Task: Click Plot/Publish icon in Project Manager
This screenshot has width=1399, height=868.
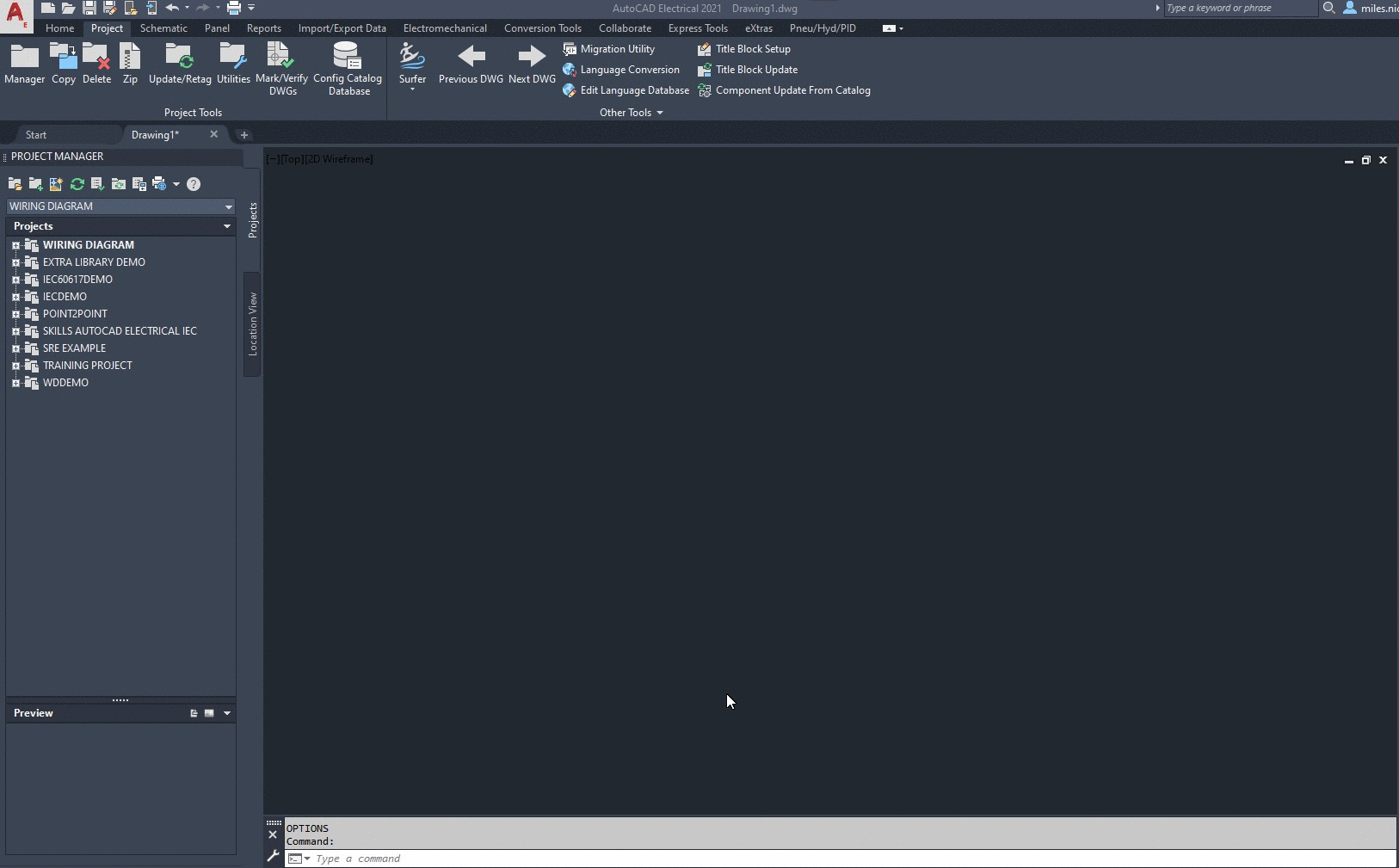Action: [159, 184]
